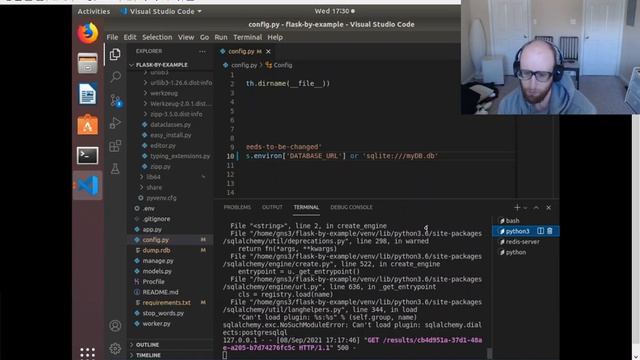Open manage.py in explorer

coord(158,260)
